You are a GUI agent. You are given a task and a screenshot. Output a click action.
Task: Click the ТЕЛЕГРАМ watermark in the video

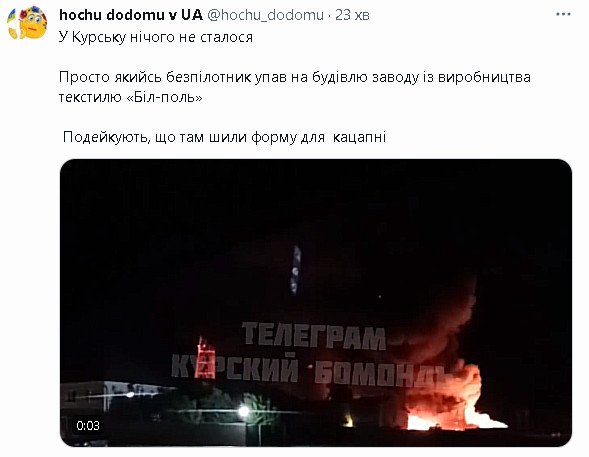pyautogui.click(x=314, y=336)
